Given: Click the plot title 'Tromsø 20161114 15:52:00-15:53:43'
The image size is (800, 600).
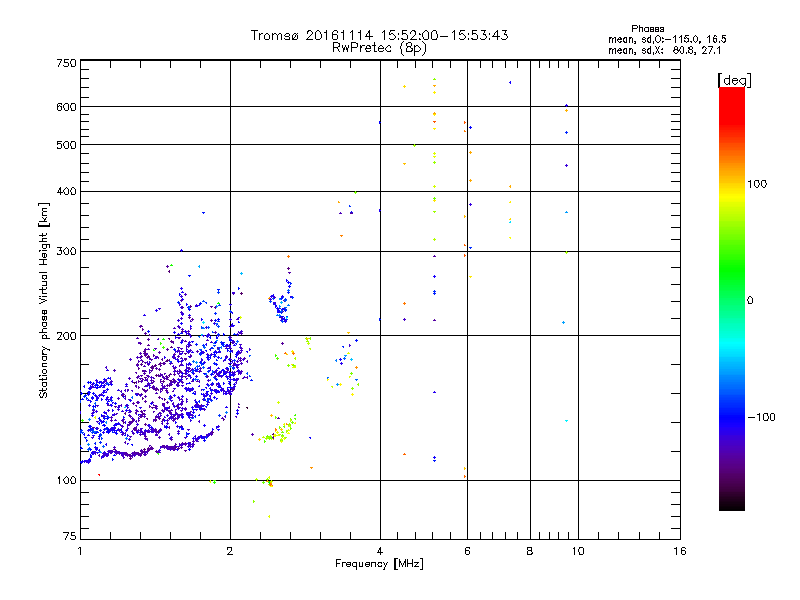Looking at the screenshot, I should pyautogui.click(x=379, y=35).
